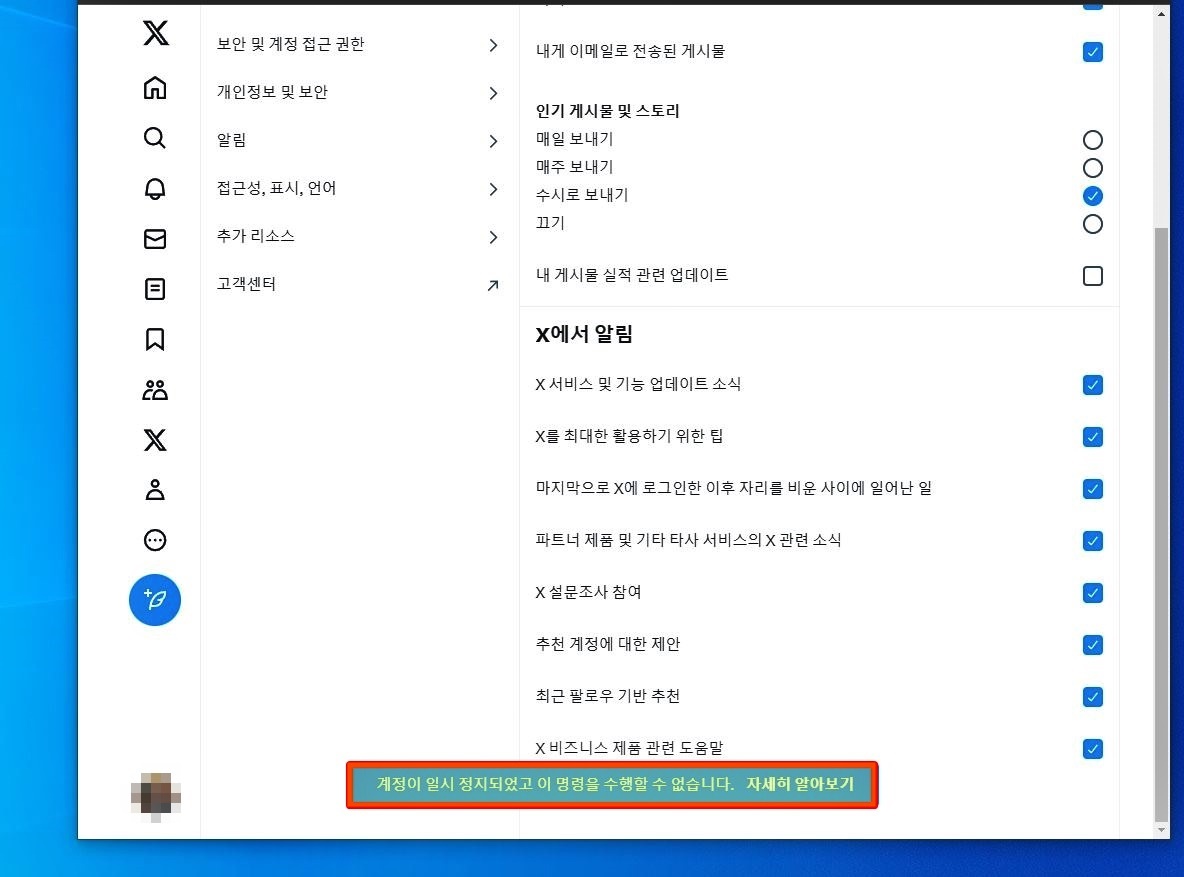Open Explore search magnifier icon
The image size is (1184, 877).
tap(155, 138)
